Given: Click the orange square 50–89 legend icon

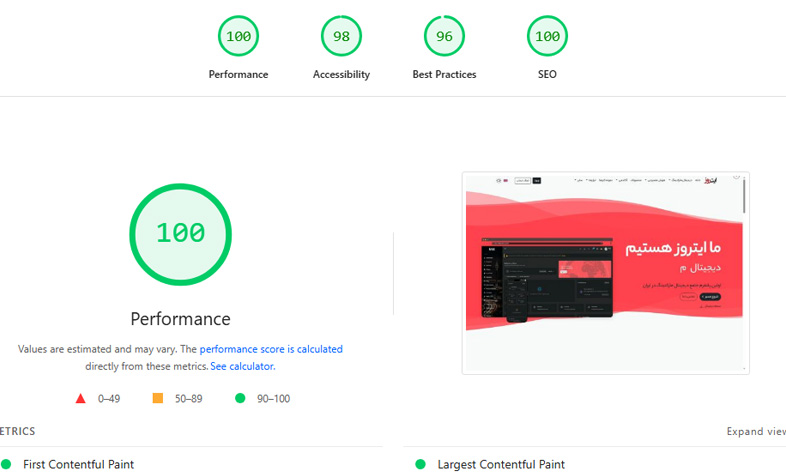Looking at the screenshot, I should point(157,398).
